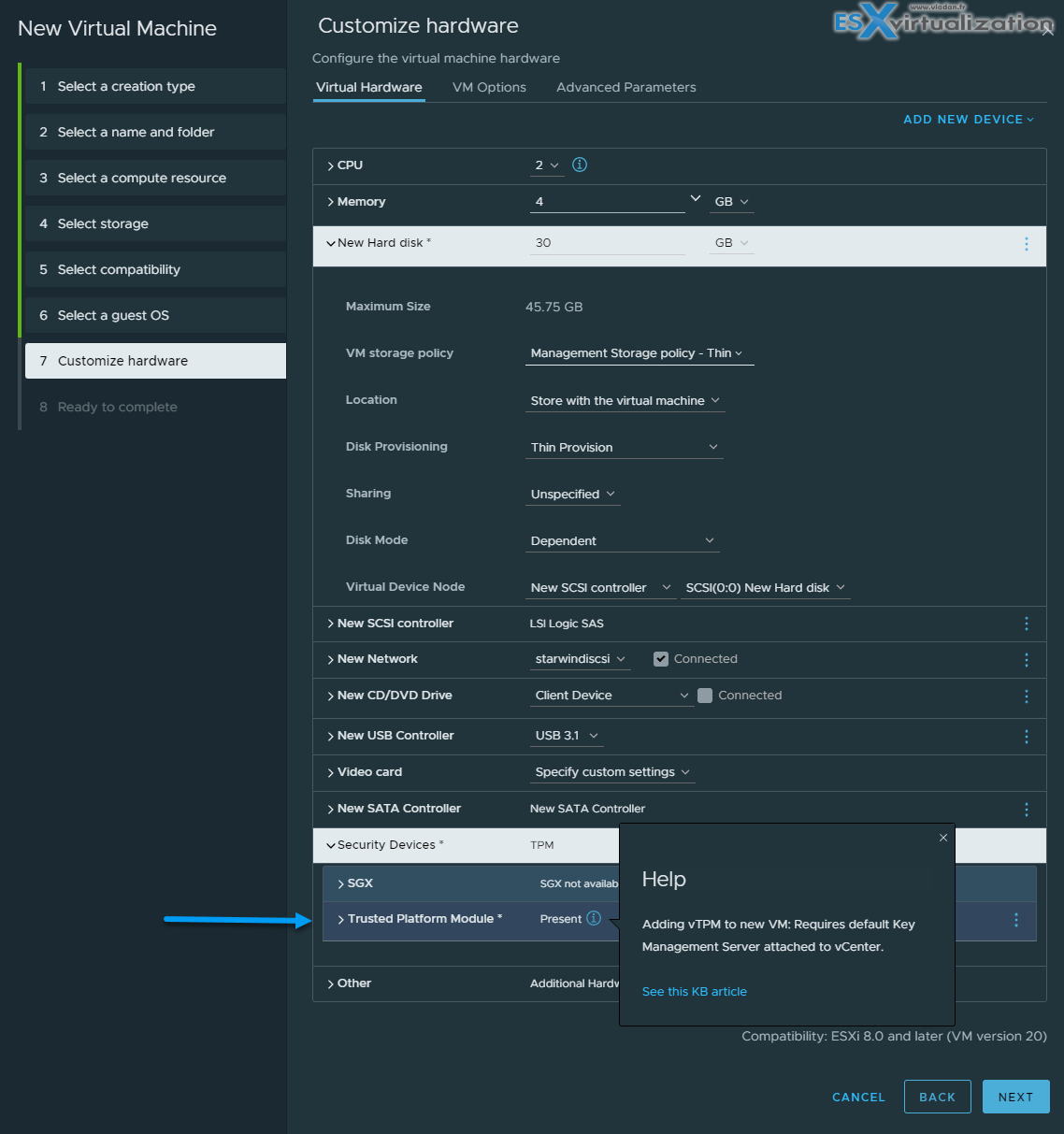Open See this KB article link
The height and width of the screenshot is (1134, 1064).
pos(695,992)
